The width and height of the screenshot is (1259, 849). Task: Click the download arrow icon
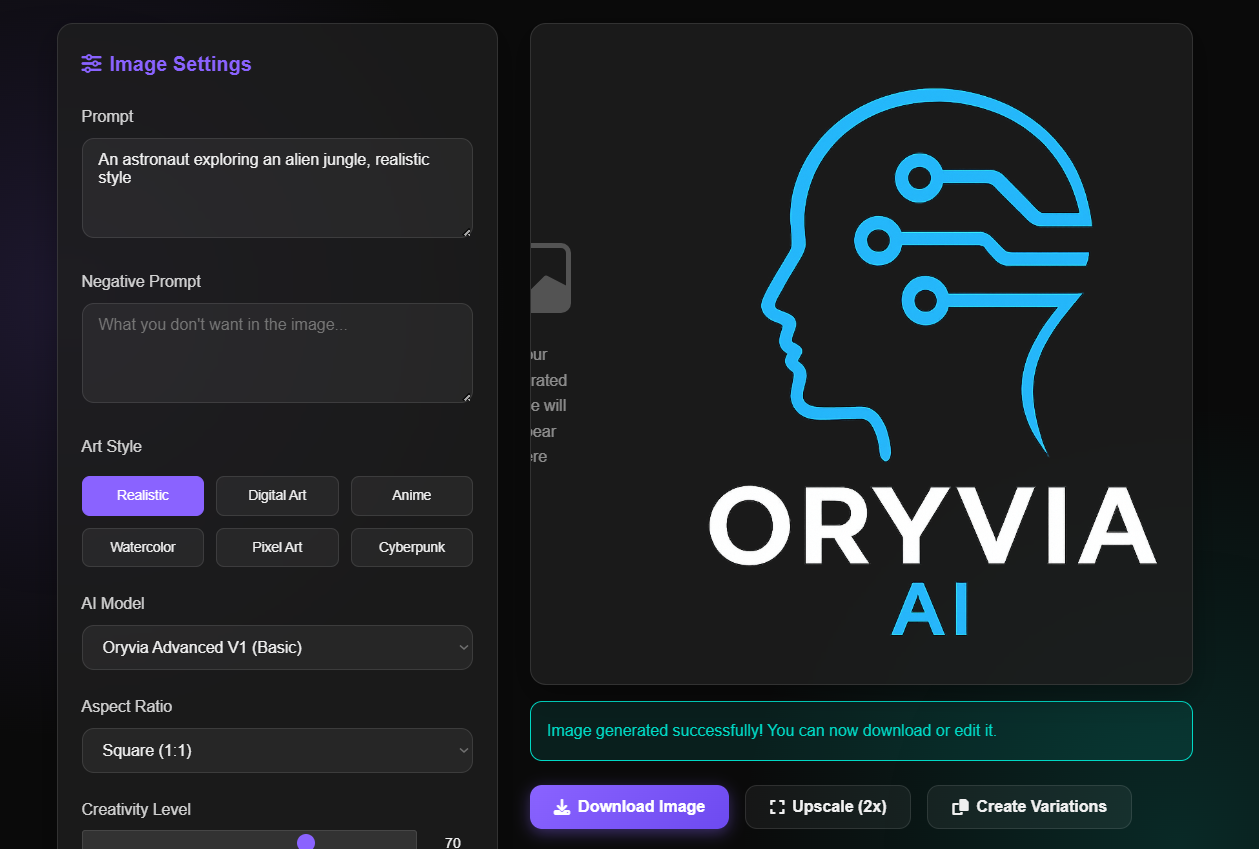point(562,807)
